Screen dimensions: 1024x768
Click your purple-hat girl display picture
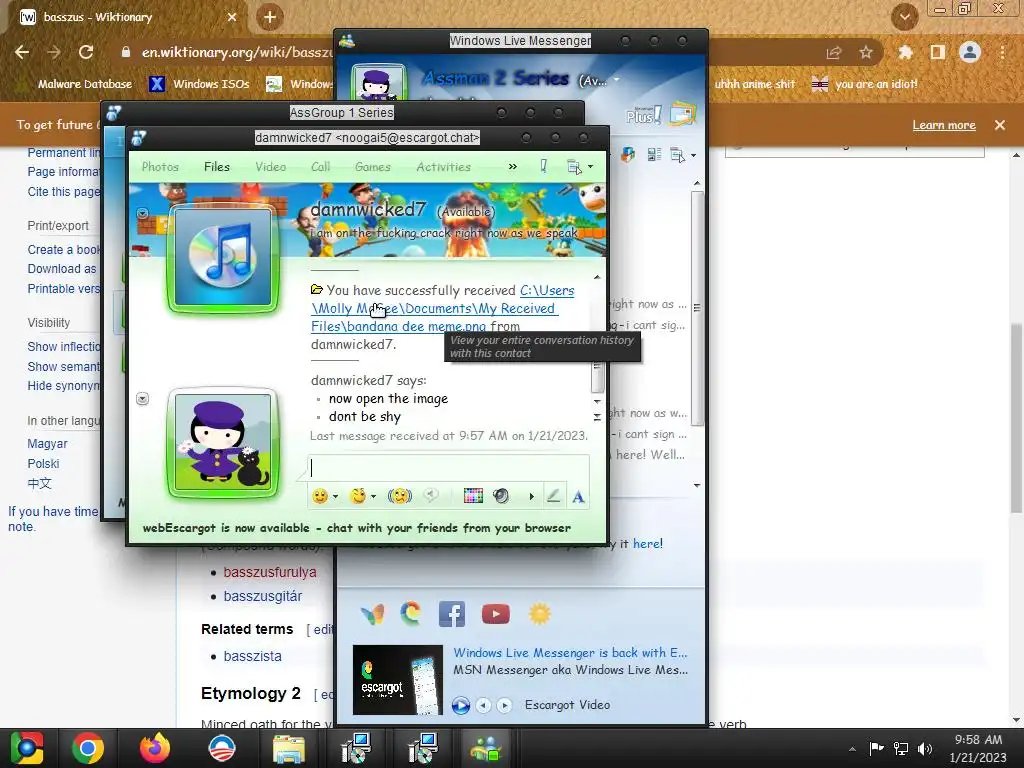[x=223, y=443]
